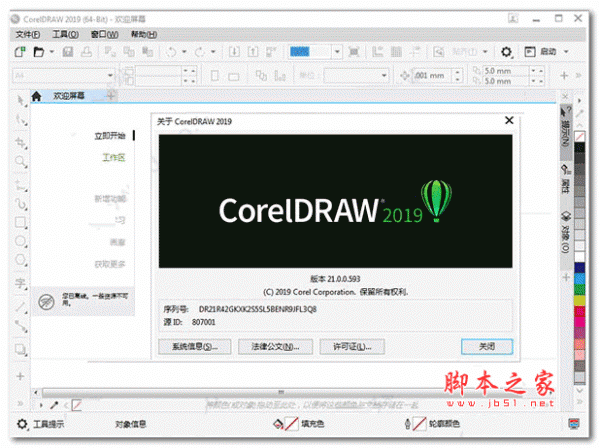The image size is (600, 448).
Task: Click the Undo arrow icon
Action: click(171, 52)
